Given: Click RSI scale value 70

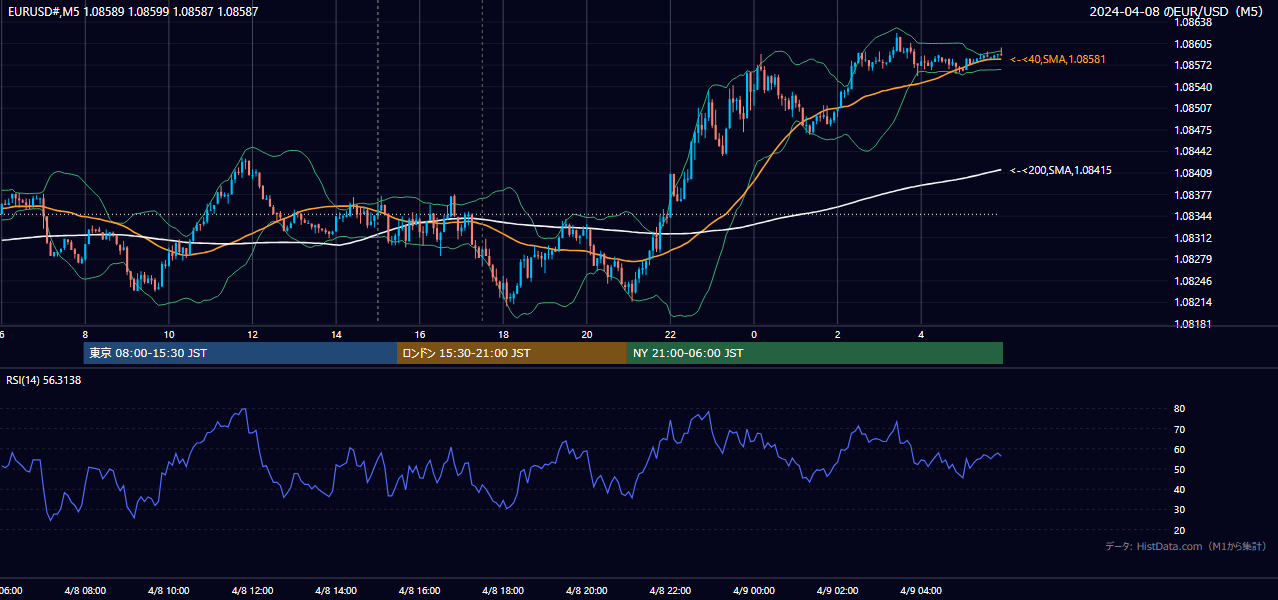Looking at the screenshot, I should pyautogui.click(x=1180, y=429).
